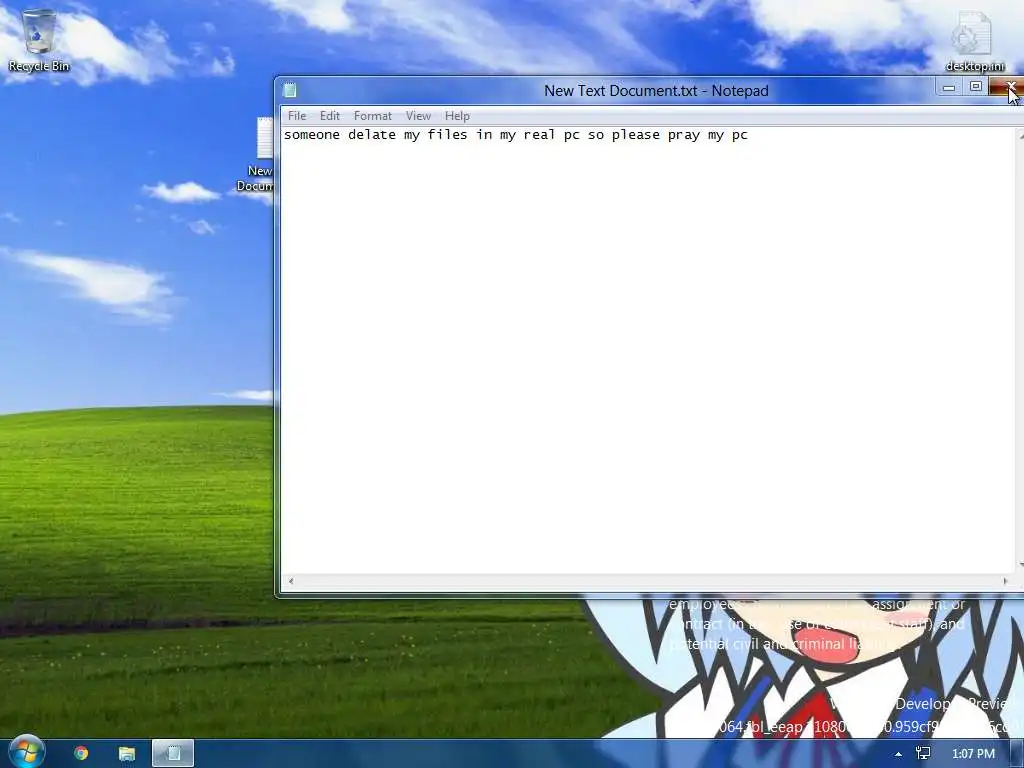
Task: Click the word 'delate' in the text
Action: click(x=372, y=135)
